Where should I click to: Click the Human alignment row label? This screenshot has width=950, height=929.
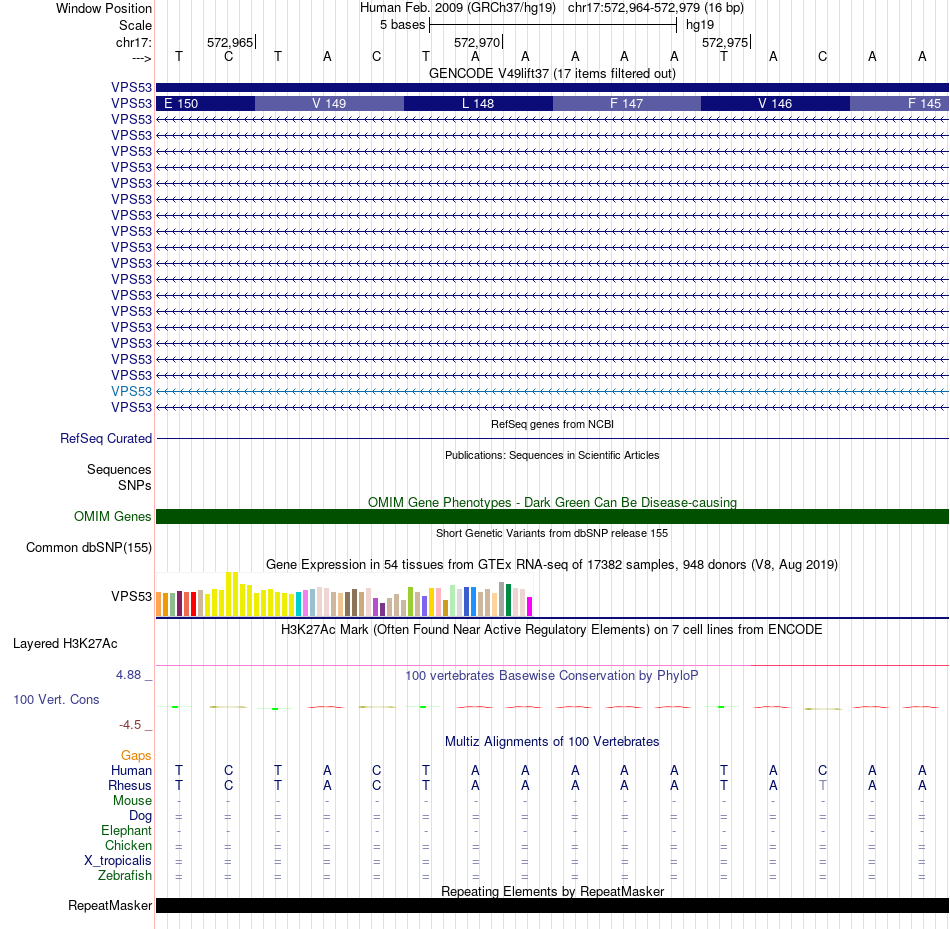131,771
